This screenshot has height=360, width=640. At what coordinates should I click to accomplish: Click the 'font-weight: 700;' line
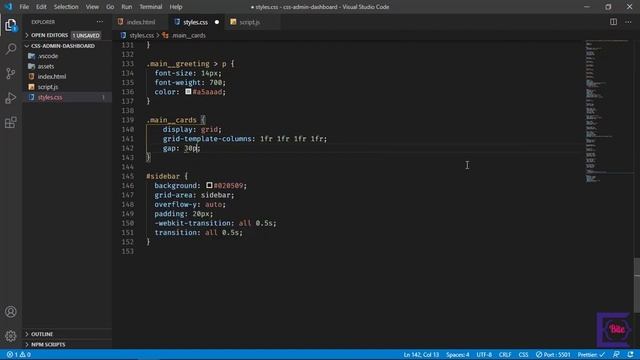(x=190, y=82)
